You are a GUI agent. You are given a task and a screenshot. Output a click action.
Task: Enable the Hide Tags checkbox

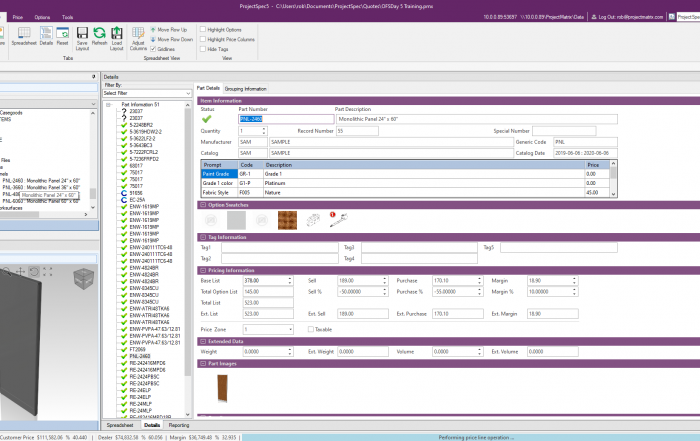pos(203,49)
